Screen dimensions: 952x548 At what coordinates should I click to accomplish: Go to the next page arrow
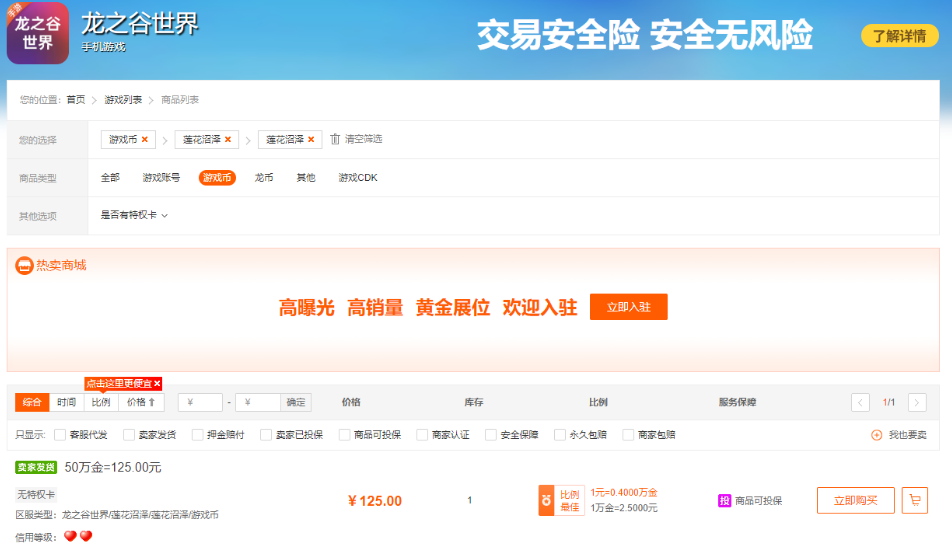(x=917, y=402)
